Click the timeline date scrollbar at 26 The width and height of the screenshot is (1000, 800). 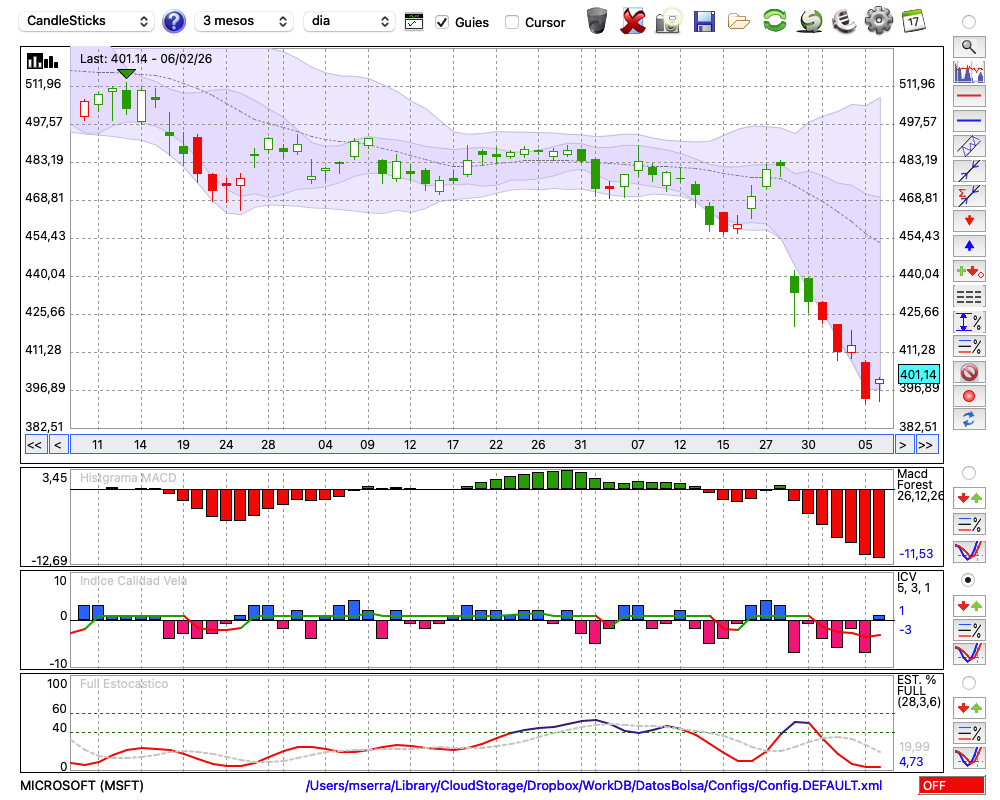538,445
